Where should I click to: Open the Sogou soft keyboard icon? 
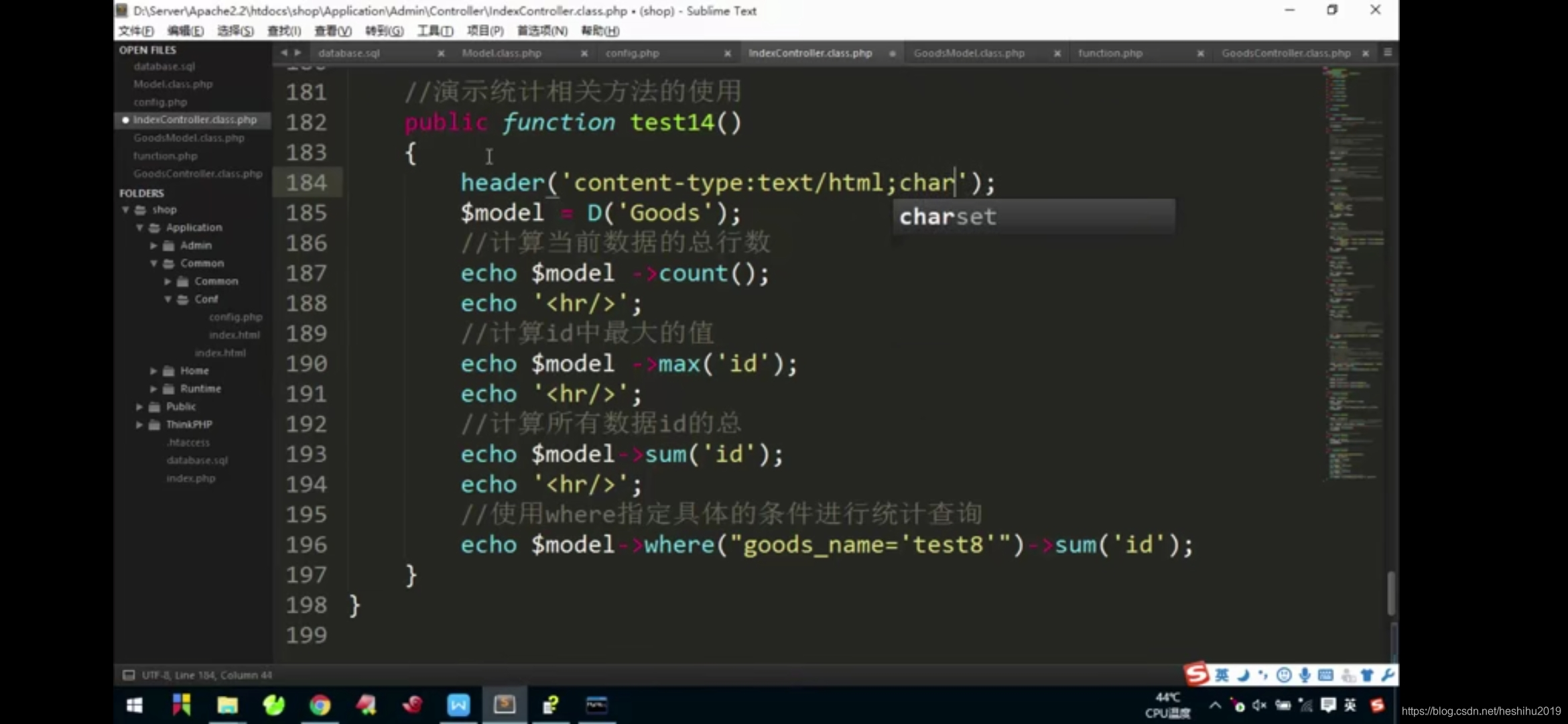point(1325,675)
